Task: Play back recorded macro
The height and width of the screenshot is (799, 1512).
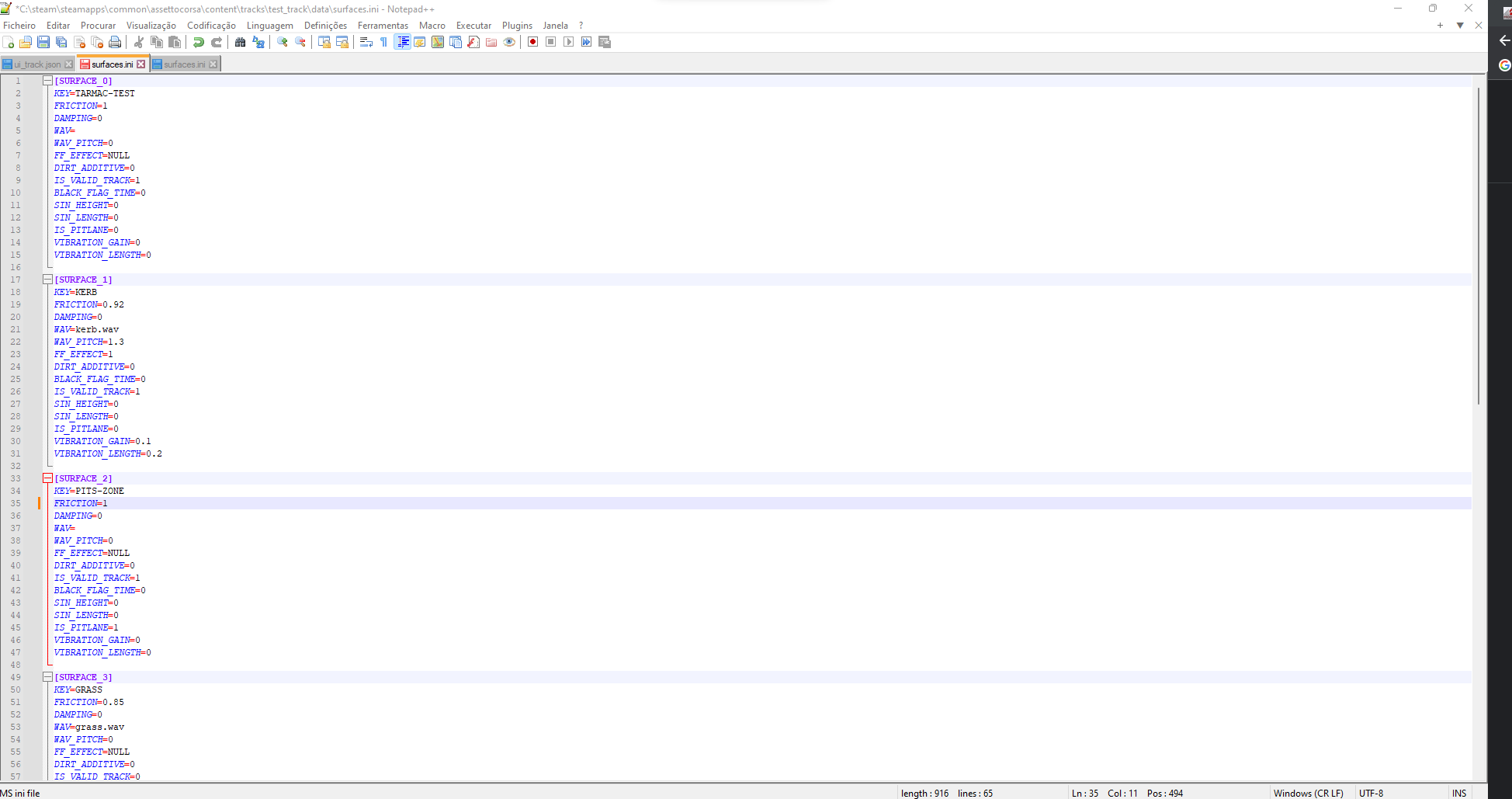Action: coord(569,42)
